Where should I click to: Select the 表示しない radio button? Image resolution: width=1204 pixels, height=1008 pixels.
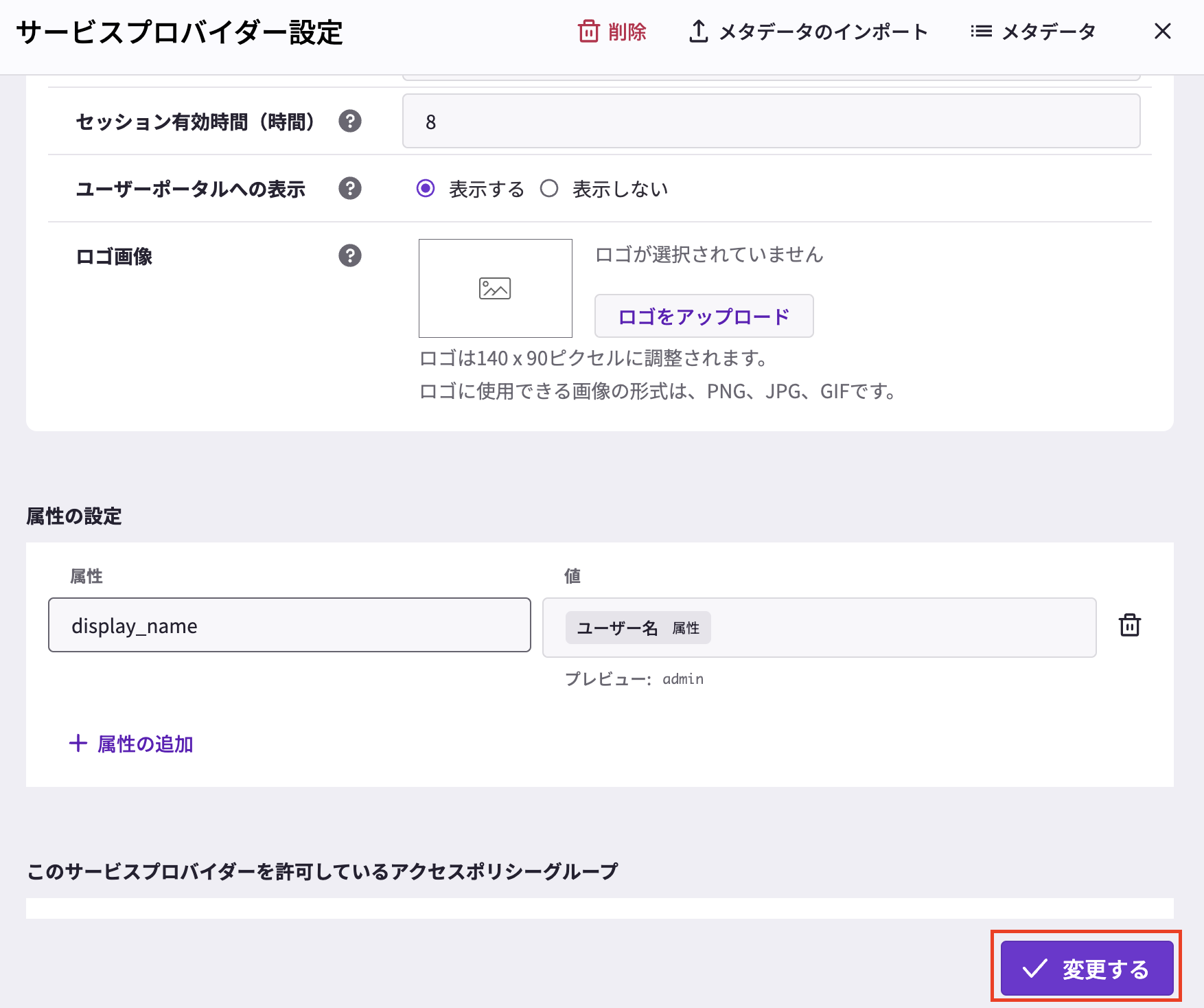tap(549, 188)
